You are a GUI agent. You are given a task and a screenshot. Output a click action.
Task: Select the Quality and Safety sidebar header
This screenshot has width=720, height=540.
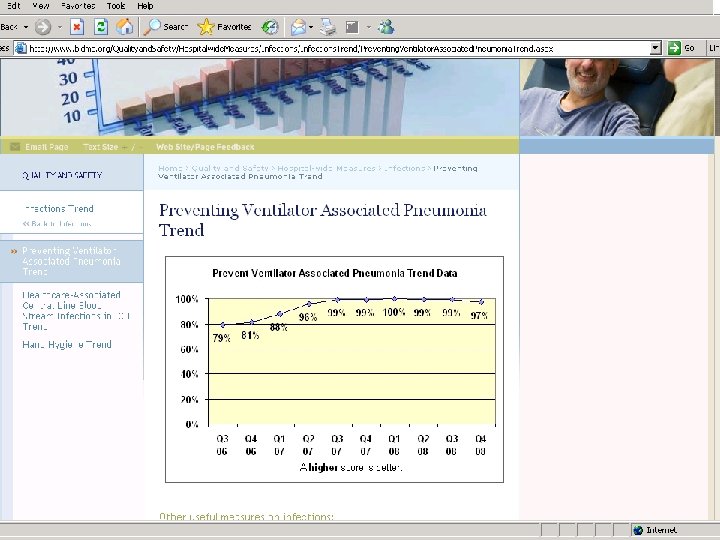[x=62, y=175]
